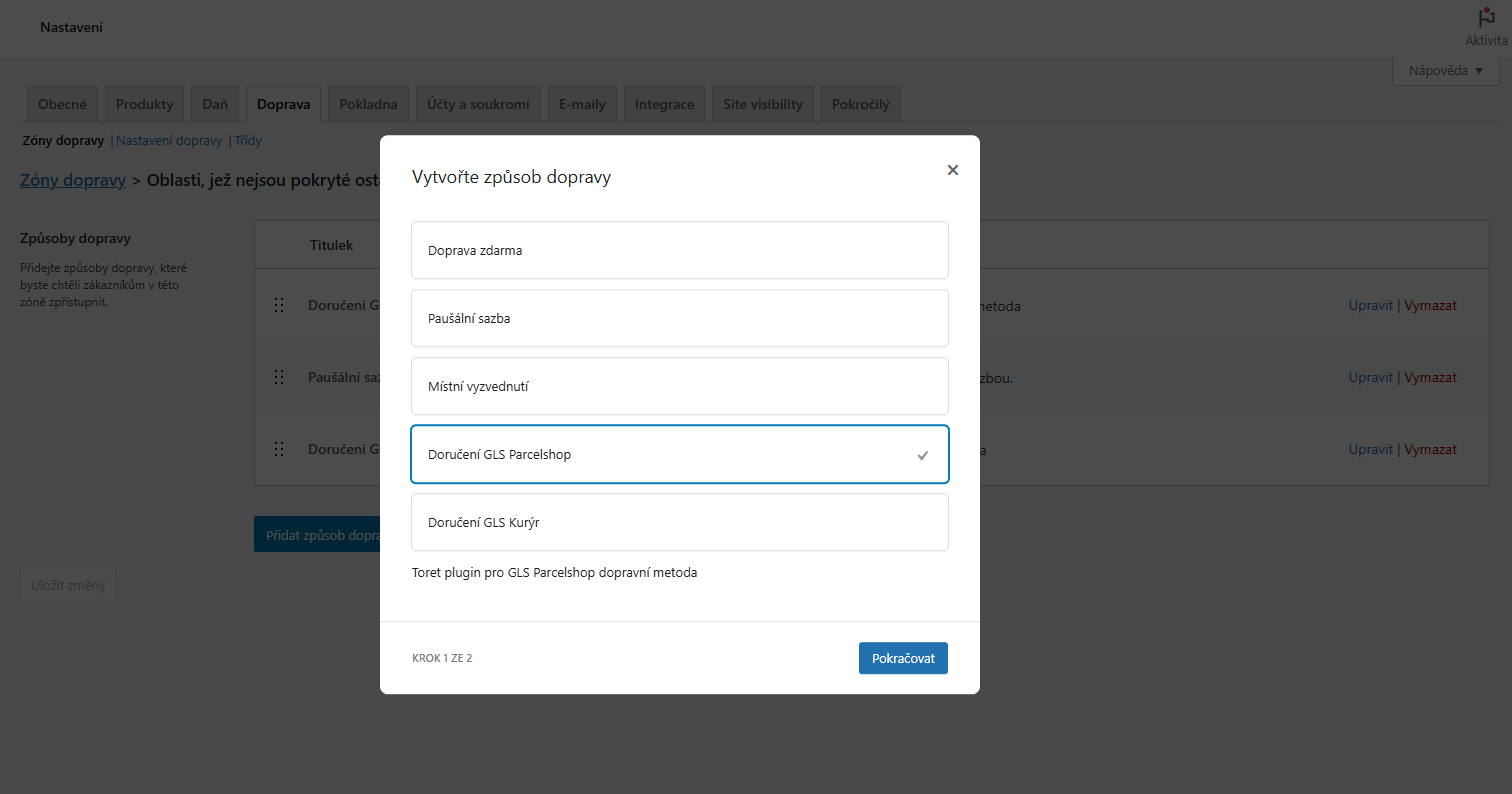Select the Doprava zdarma option
Viewport: 1512px width, 794px height.
pyautogui.click(x=680, y=250)
